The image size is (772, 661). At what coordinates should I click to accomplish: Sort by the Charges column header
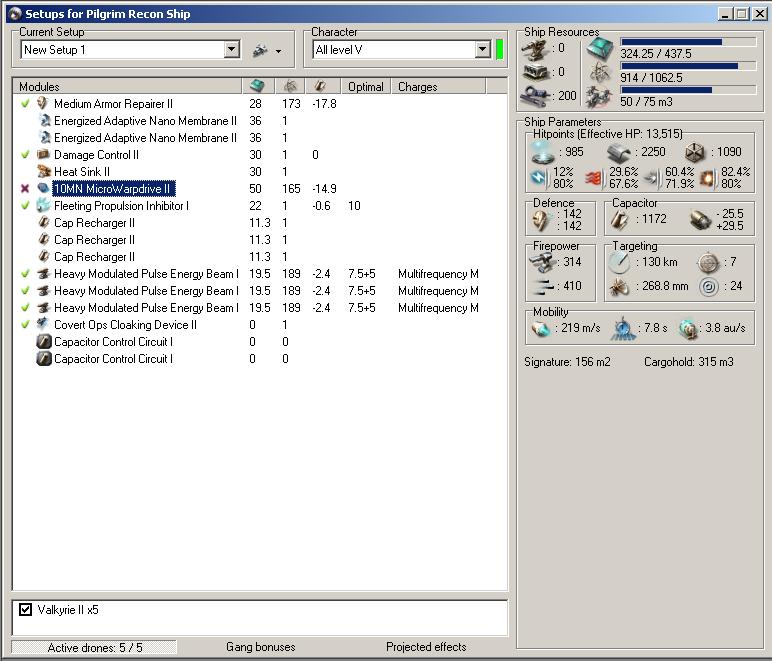coord(438,86)
